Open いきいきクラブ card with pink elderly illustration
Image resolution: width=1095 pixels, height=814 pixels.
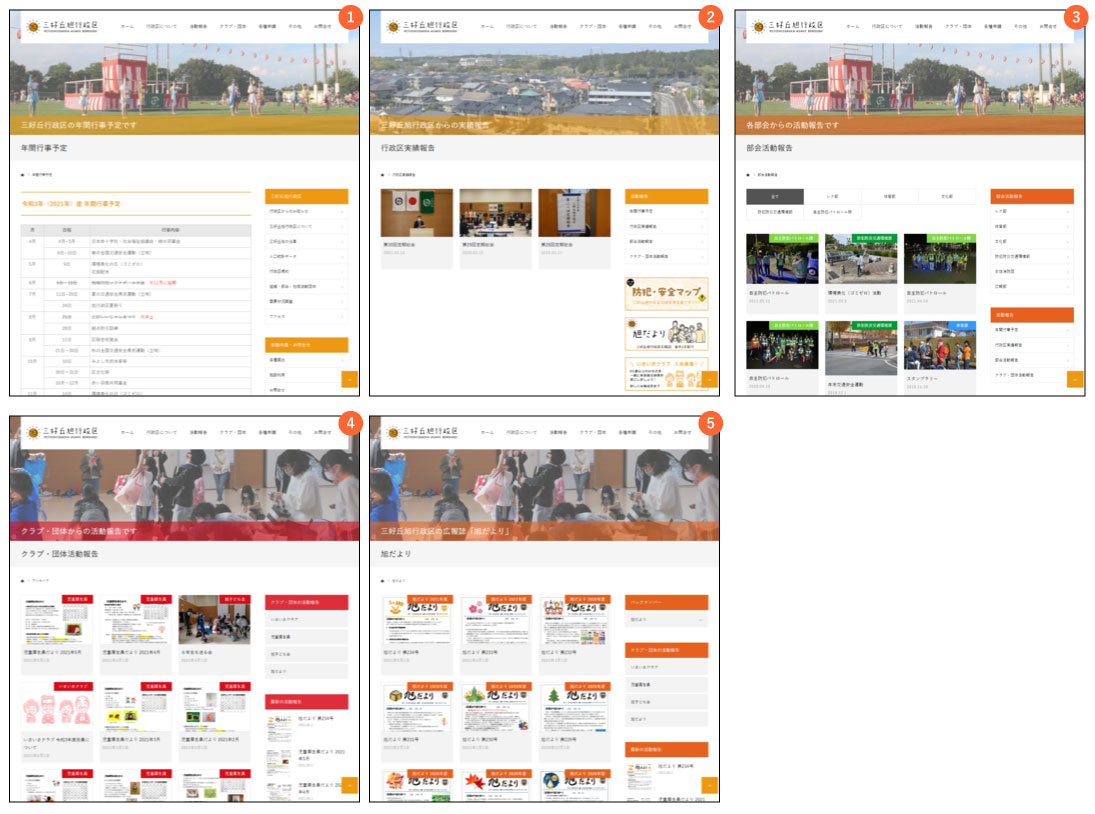pos(57,722)
